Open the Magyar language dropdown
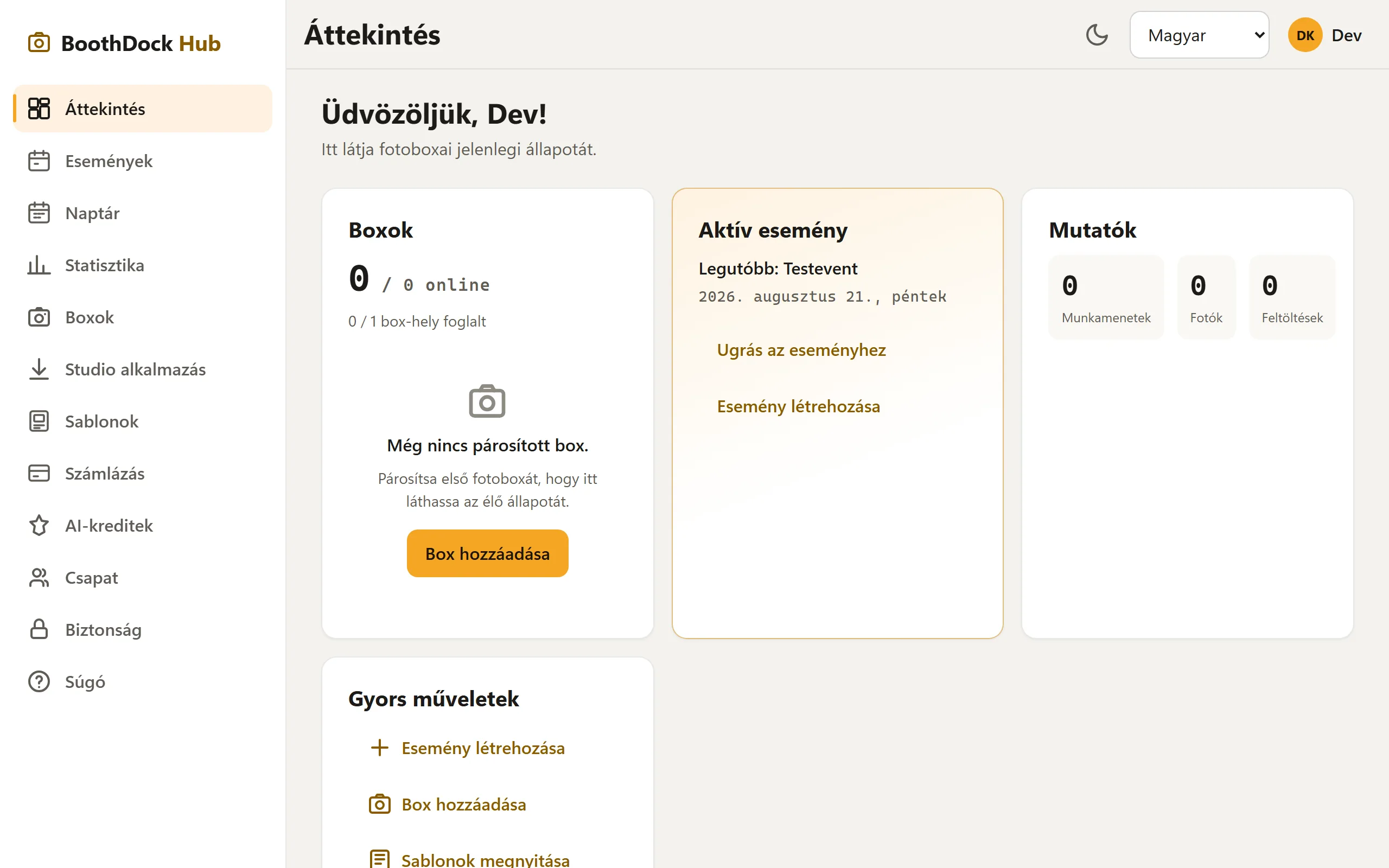The width and height of the screenshot is (1389, 868). [x=1199, y=35]
